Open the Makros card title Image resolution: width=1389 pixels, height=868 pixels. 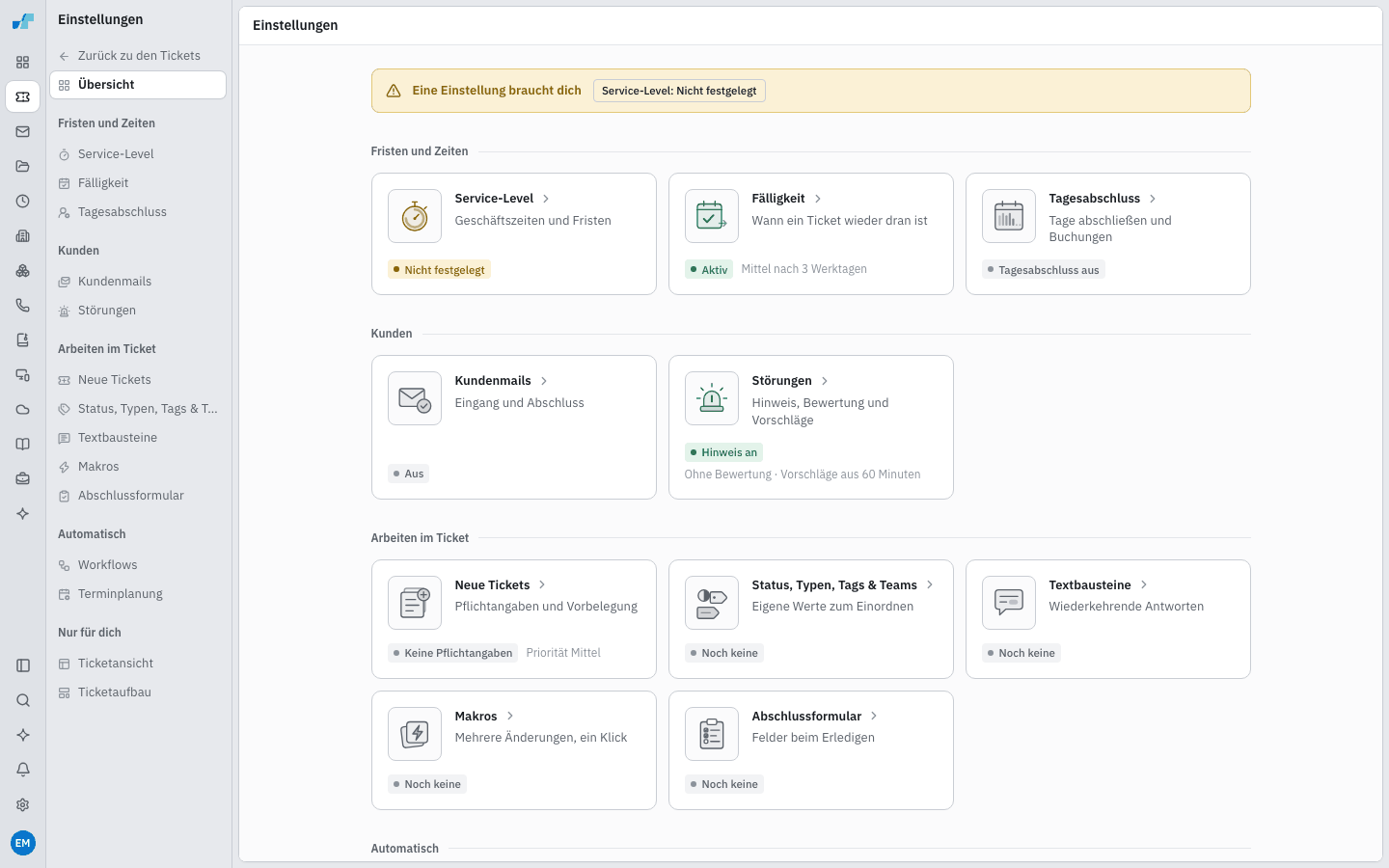[476, 716]
